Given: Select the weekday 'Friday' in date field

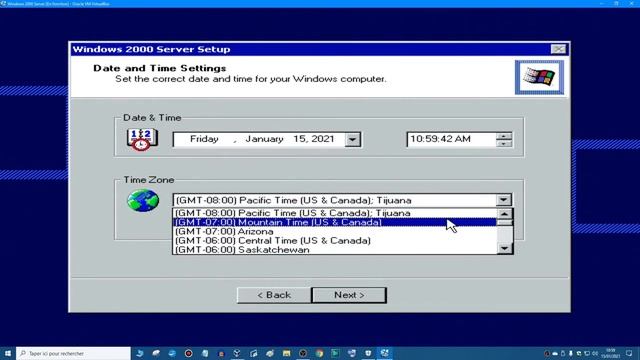Looking at the screenshot, I should 204,139.
